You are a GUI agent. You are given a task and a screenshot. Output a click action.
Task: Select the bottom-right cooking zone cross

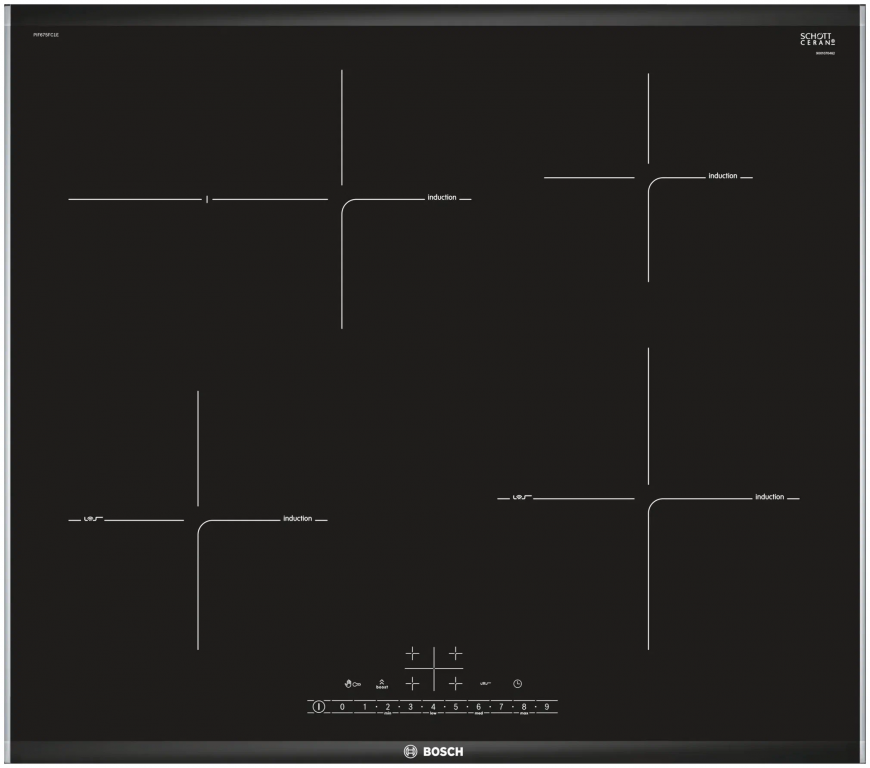tap(456, 683)
